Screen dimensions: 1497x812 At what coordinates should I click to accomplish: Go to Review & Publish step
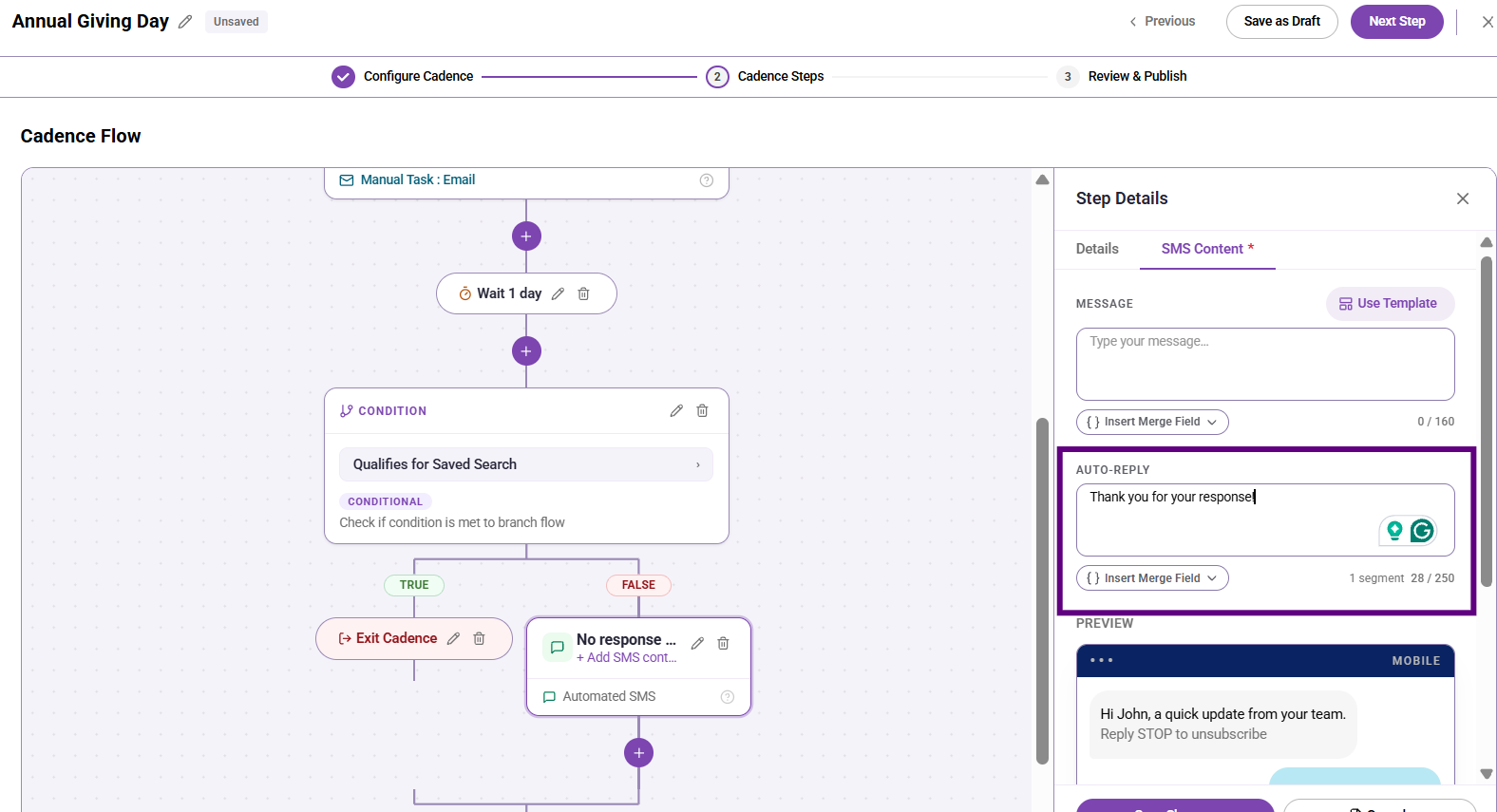coord(1137,76)
